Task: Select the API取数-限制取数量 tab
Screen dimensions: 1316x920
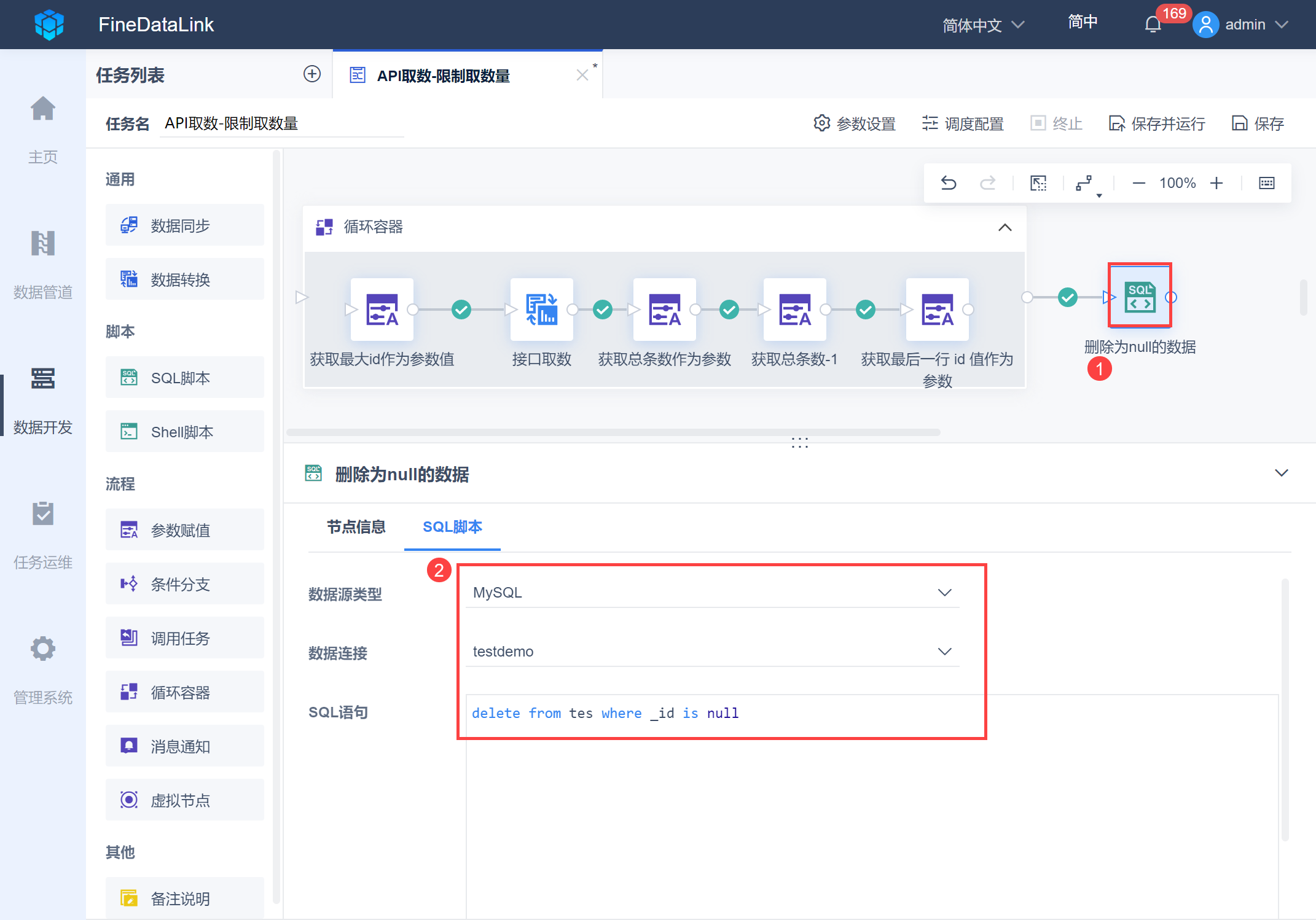Action: [444, 76]
